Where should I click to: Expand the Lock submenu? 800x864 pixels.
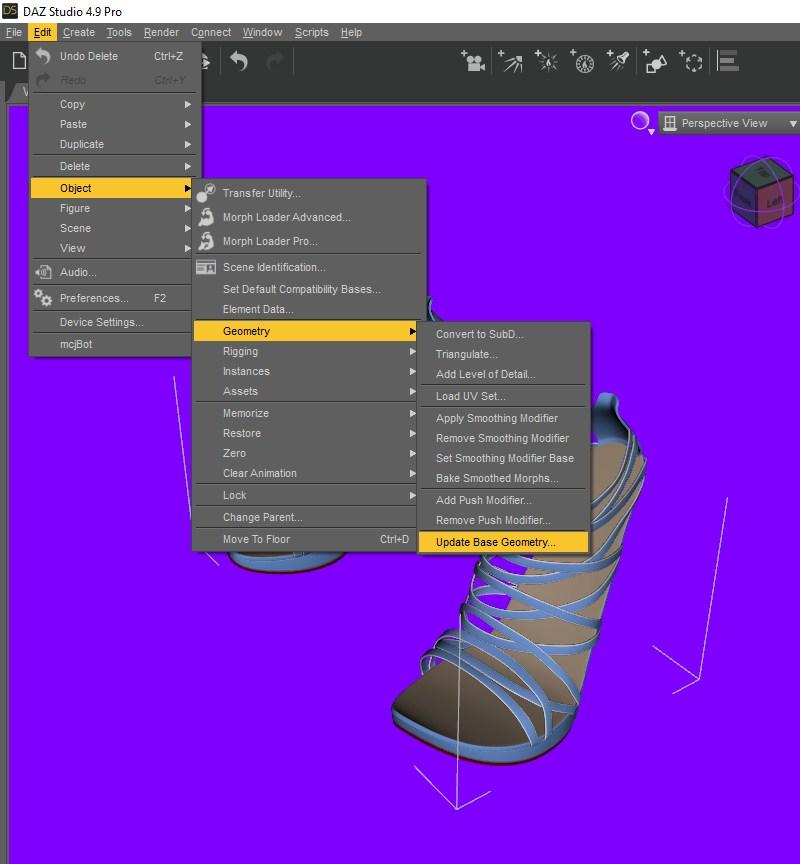[x=307, y=495]
